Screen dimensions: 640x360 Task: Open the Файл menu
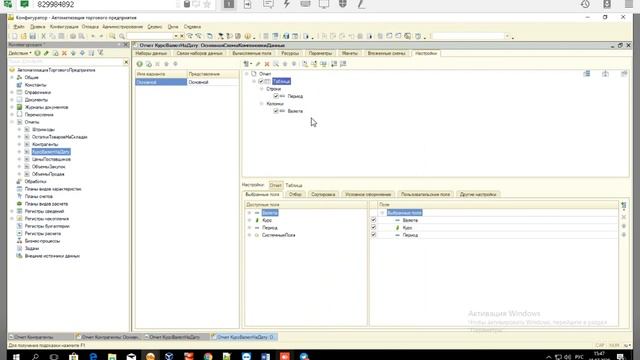(18, 27)
